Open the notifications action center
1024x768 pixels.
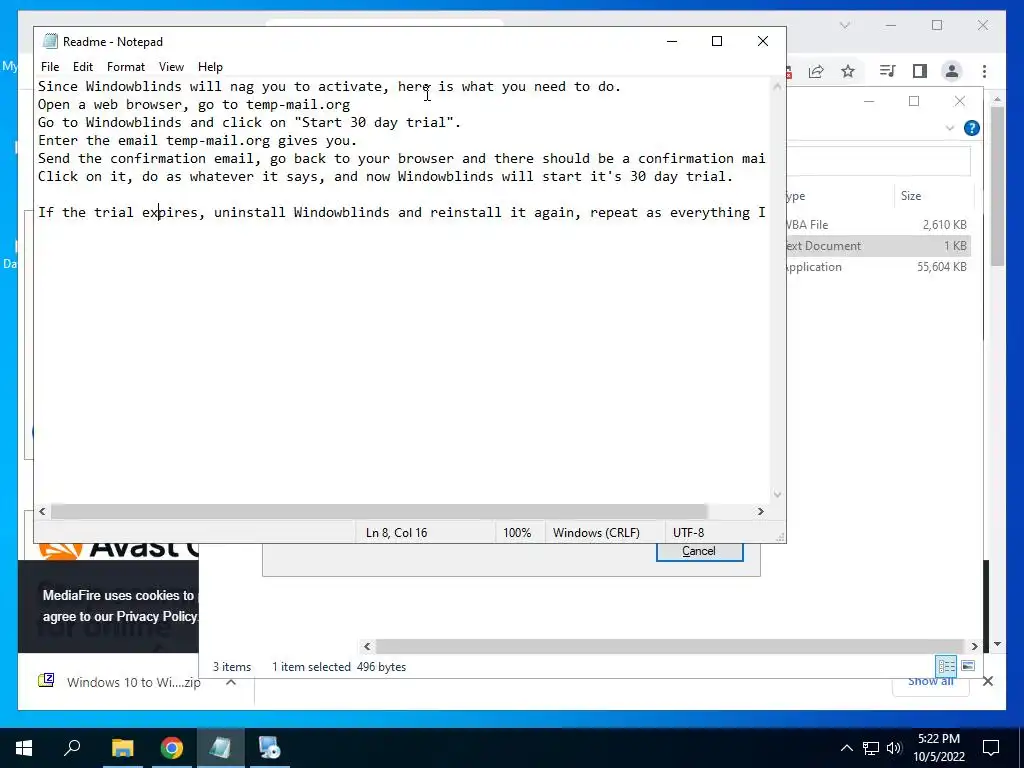coord(991,748)
